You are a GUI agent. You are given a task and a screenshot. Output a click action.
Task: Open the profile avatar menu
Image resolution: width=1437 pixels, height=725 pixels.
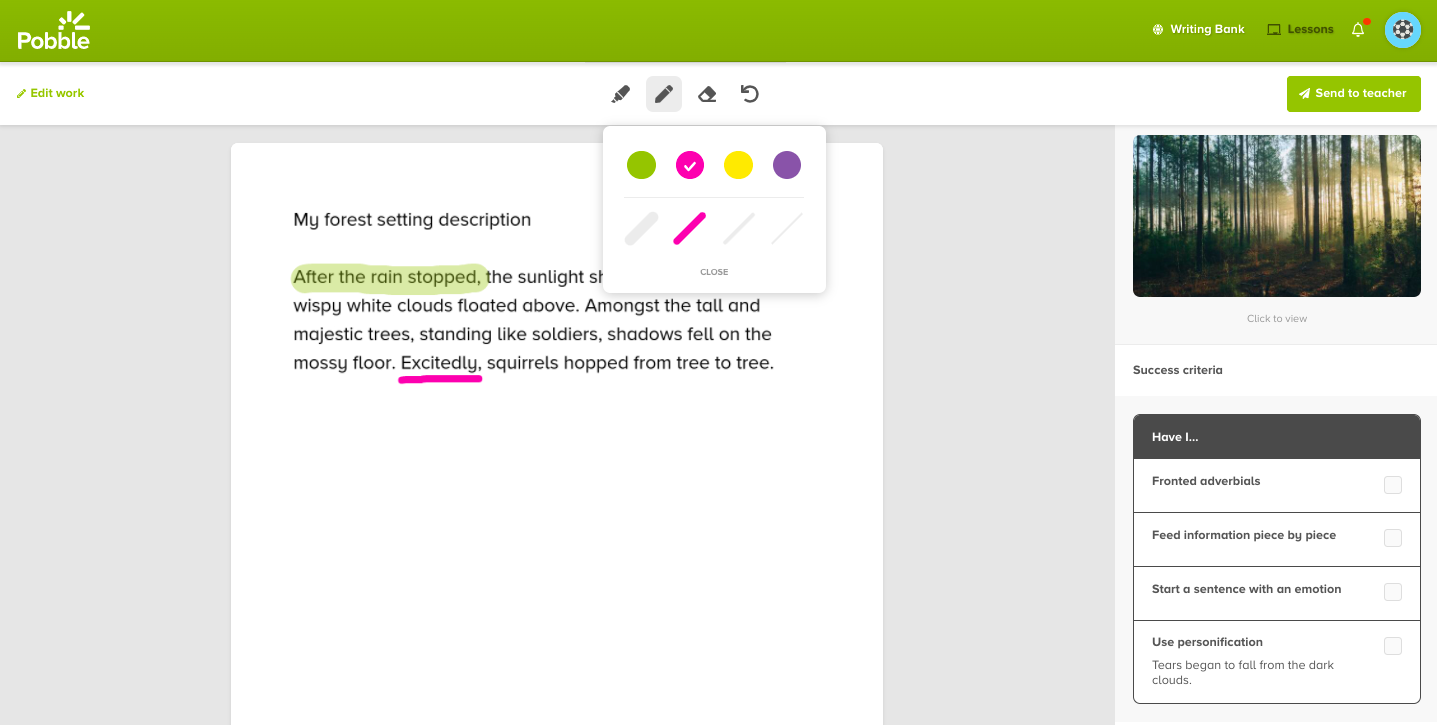(x=1403, y=29)
